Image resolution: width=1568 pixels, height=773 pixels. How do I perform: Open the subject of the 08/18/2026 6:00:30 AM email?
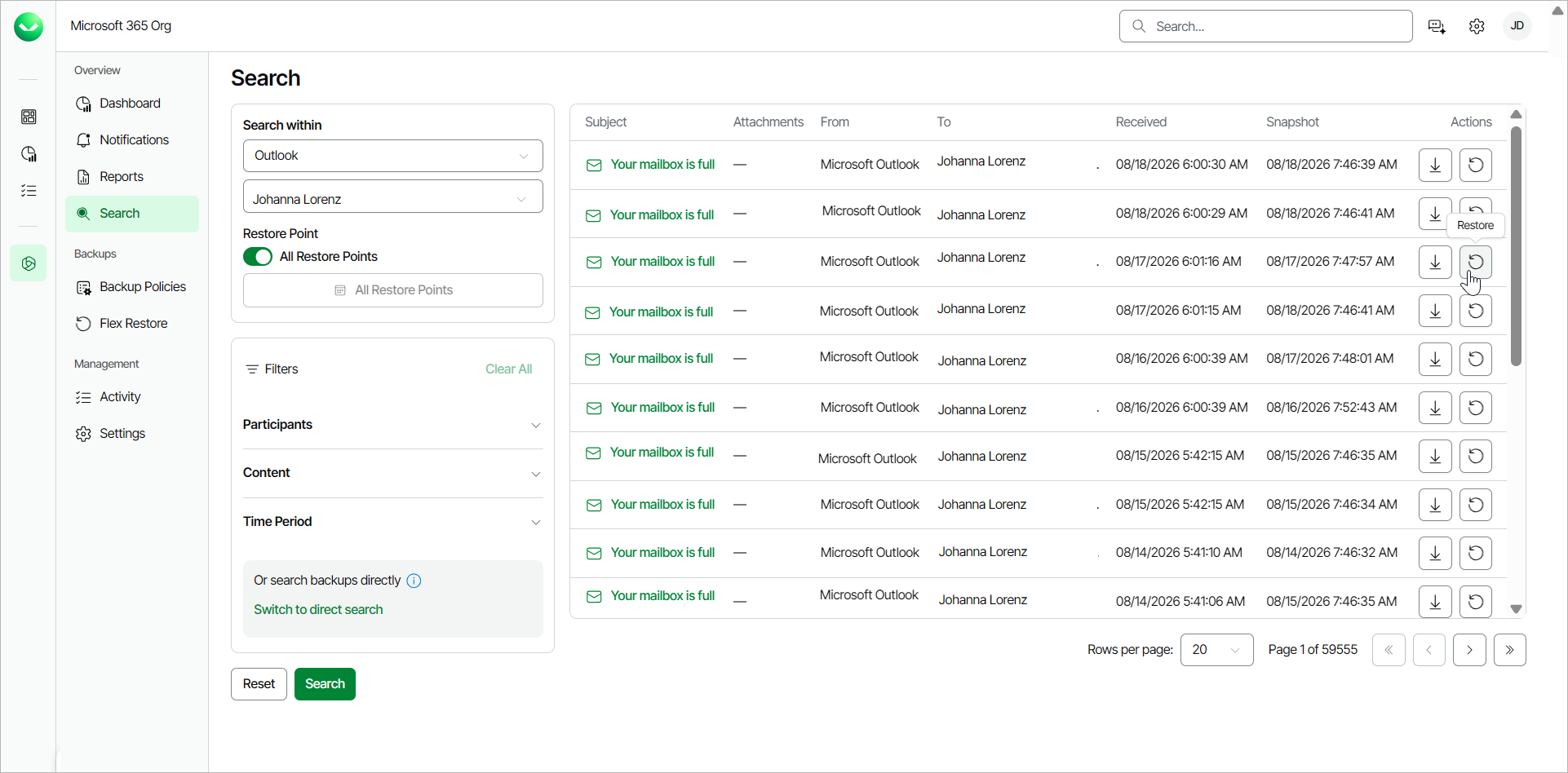click(x=662, y=165)
